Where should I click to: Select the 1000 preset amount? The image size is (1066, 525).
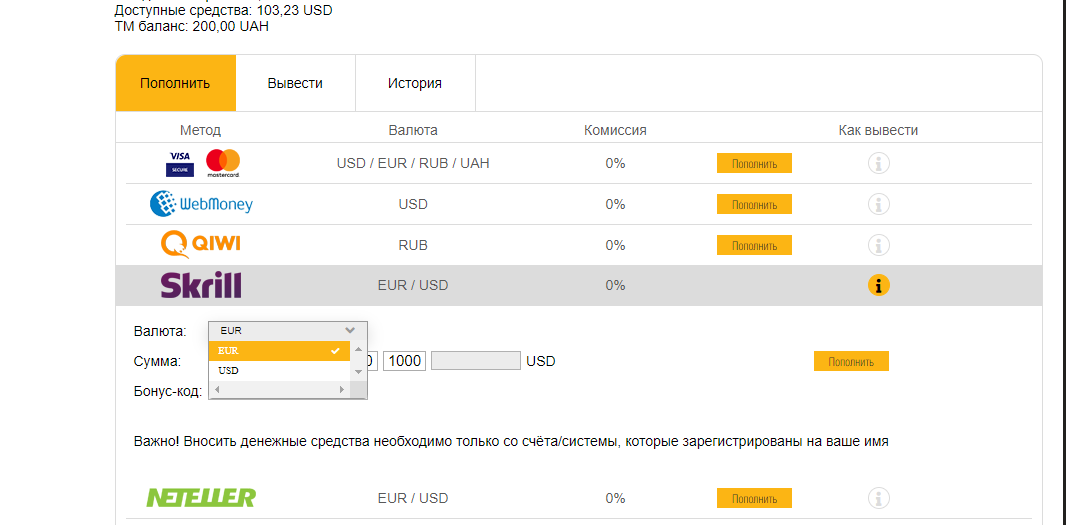tap(405, 361)
